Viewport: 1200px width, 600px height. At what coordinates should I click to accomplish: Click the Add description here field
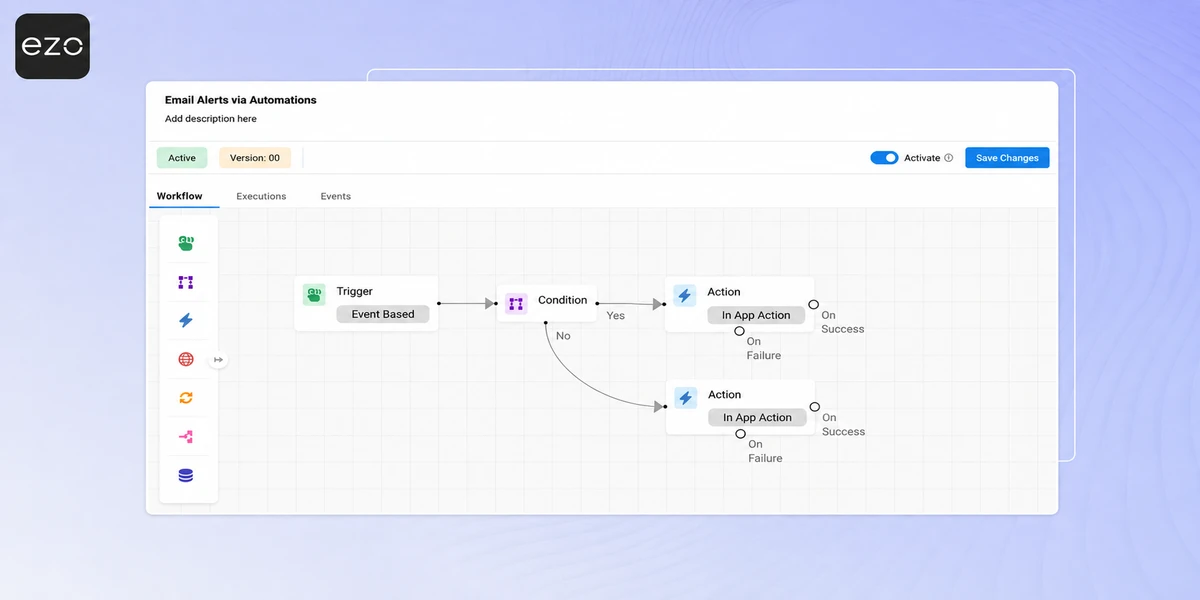click(211, 119)
